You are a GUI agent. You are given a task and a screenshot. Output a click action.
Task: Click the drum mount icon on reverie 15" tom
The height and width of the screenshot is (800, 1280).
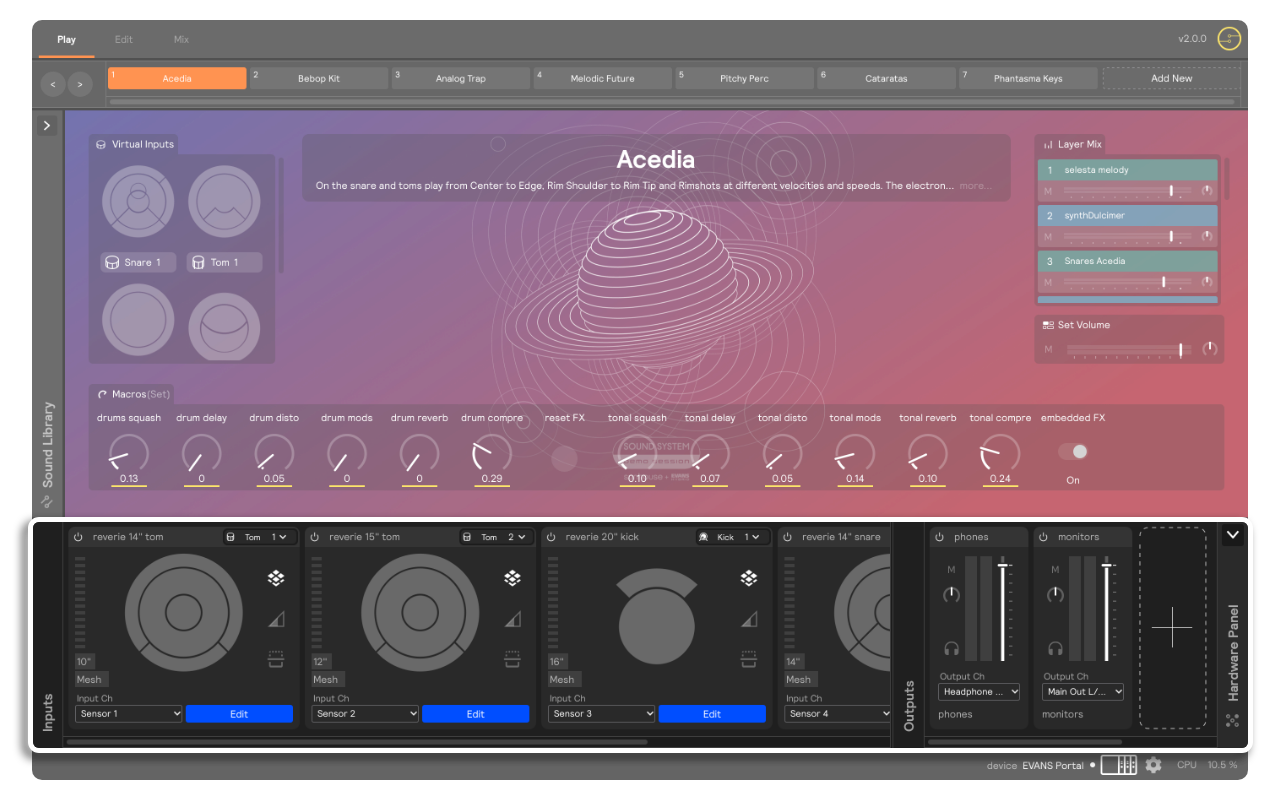(x=512, y=659)
